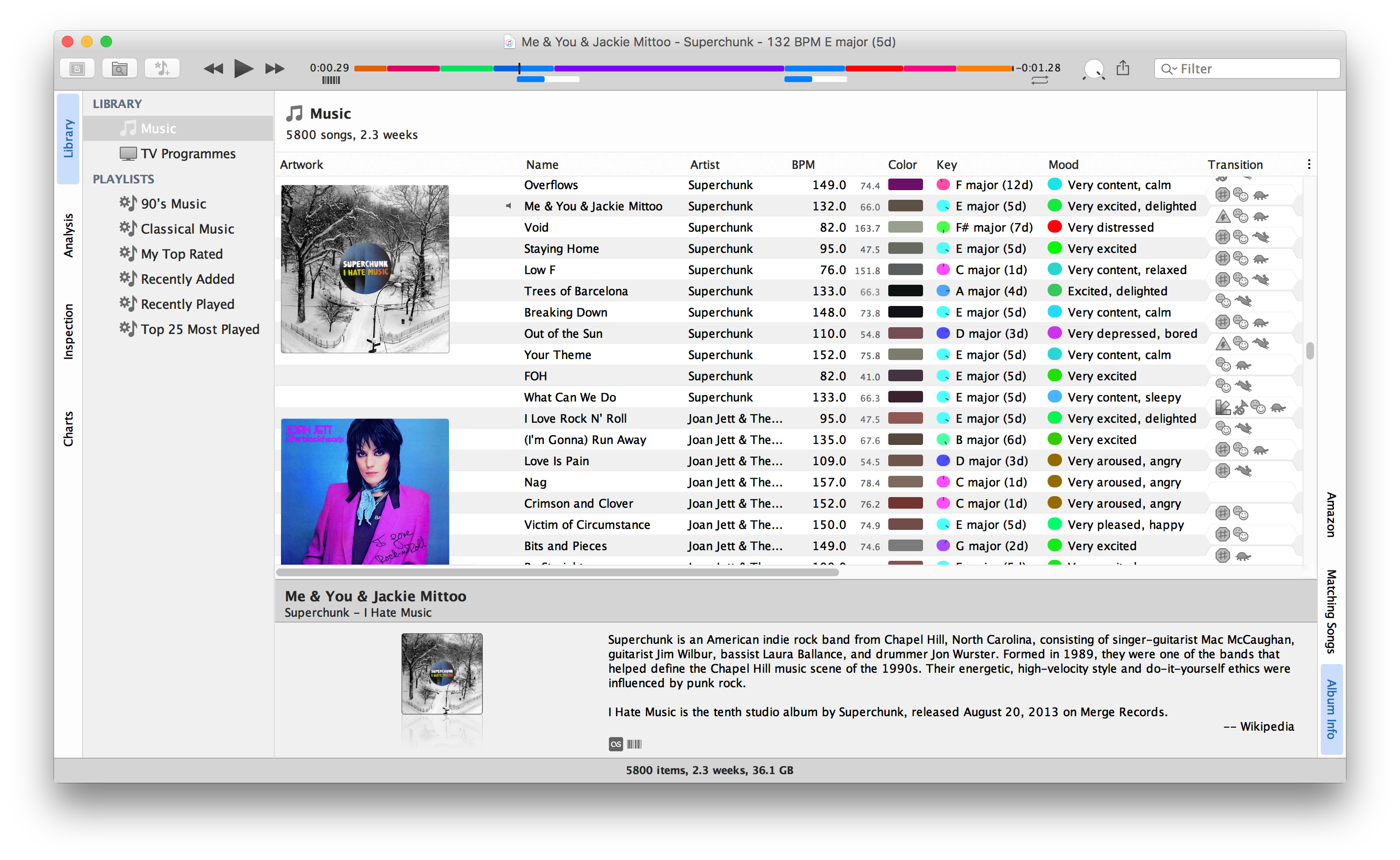Sort by the Key column header
Image resolution: width=1400 pixels, height=860 pixels.
click(946, 165)
